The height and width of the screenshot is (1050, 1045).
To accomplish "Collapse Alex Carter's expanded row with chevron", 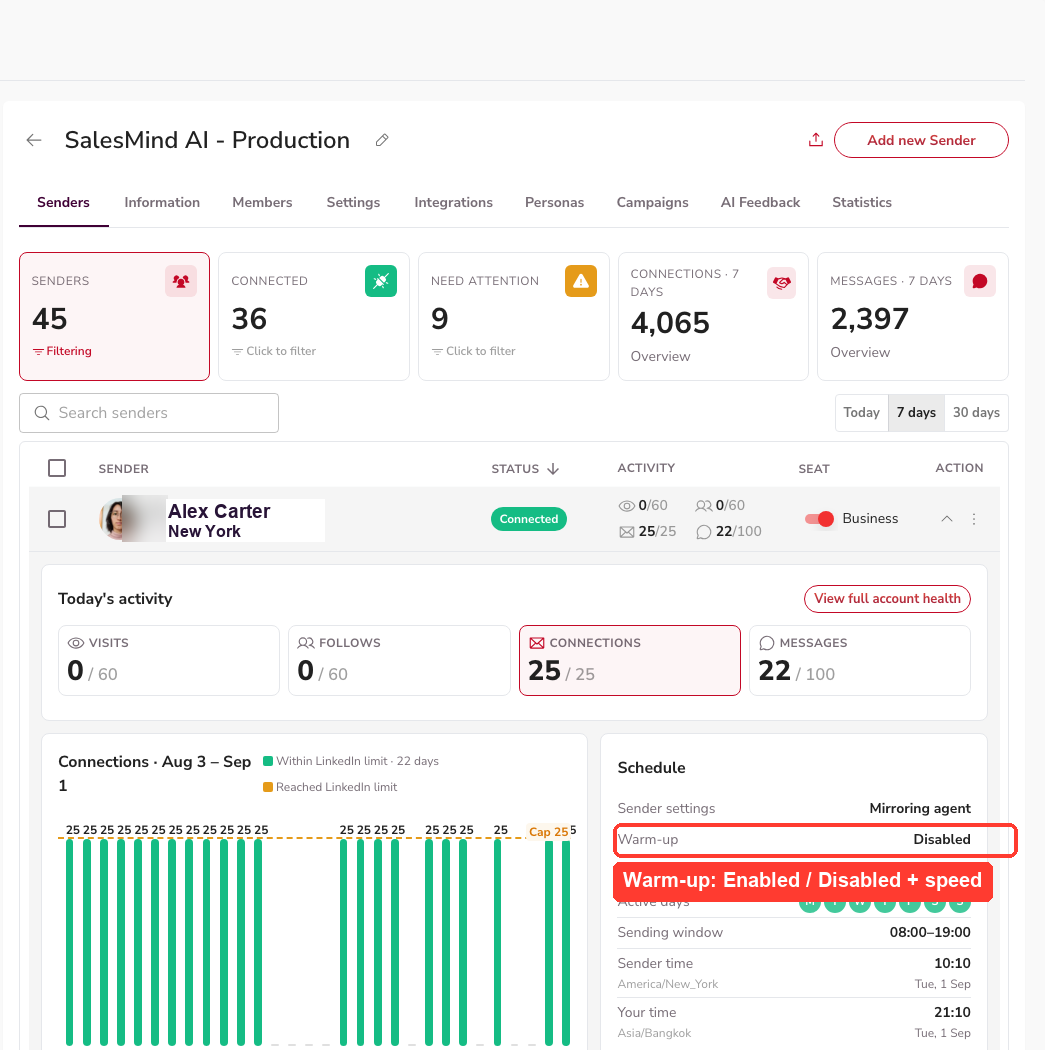I will 947,519.
